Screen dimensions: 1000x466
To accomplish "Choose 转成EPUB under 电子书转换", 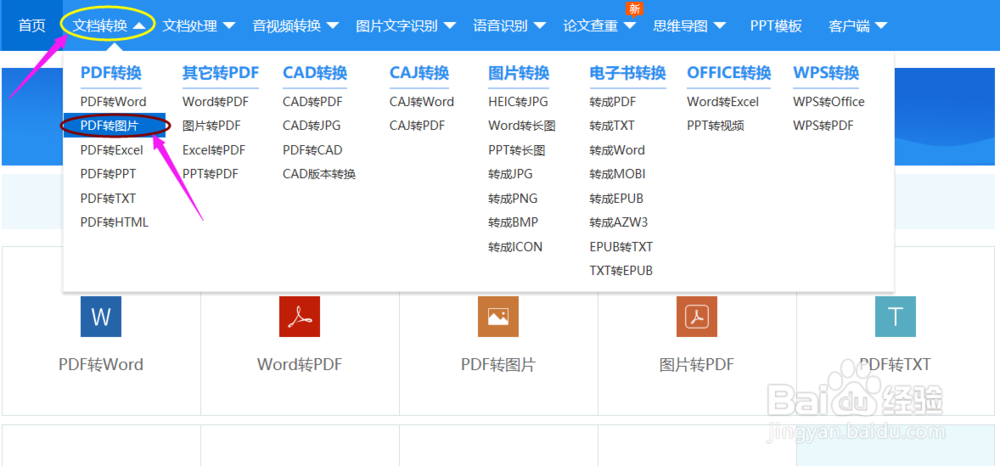I will (x=618, y=198).
